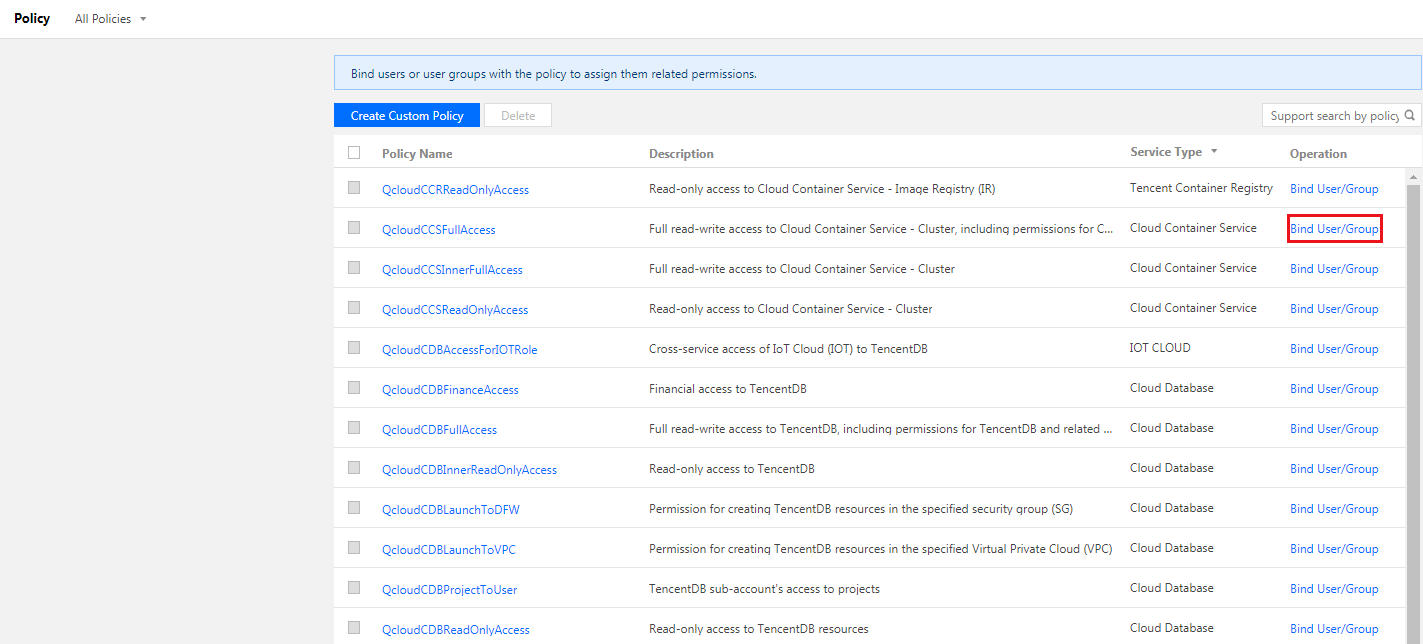Viewport: 1423px width, 644px height.
Task: Bind User/Group for QcloudCDBInnerReadOnlyAccess
Action: coord(1334,469)
